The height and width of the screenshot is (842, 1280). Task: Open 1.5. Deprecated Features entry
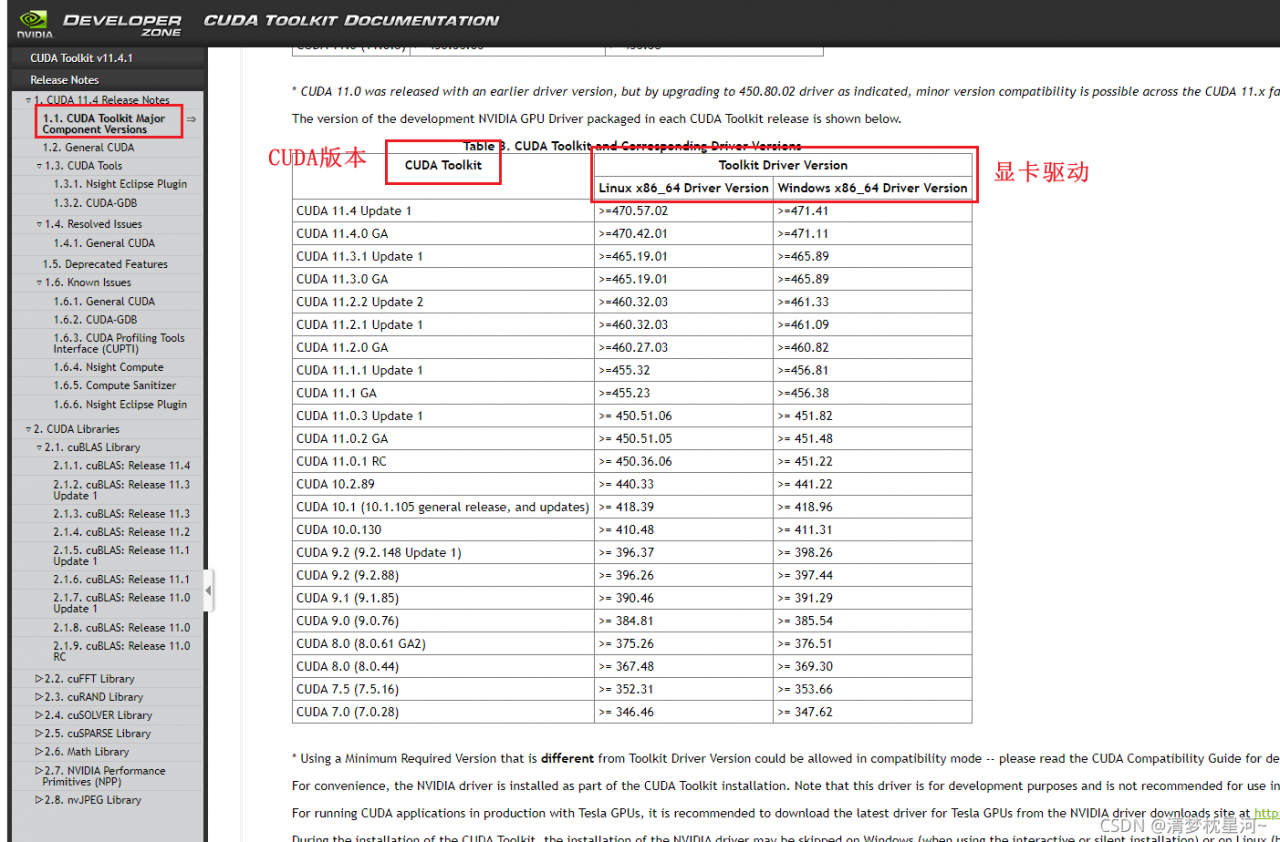click(105, 264)
